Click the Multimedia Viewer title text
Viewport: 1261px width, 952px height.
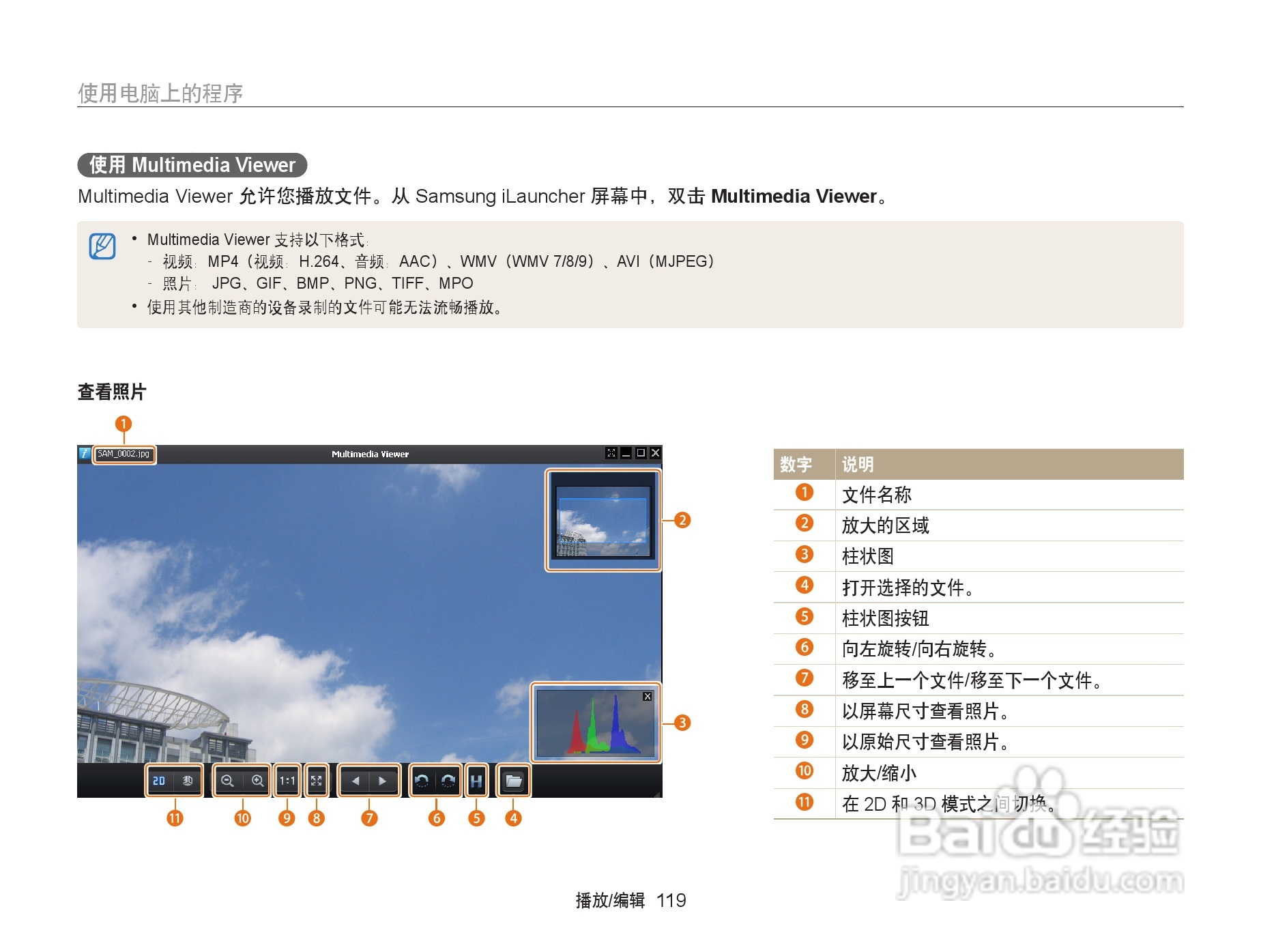(x=371, y=454)
